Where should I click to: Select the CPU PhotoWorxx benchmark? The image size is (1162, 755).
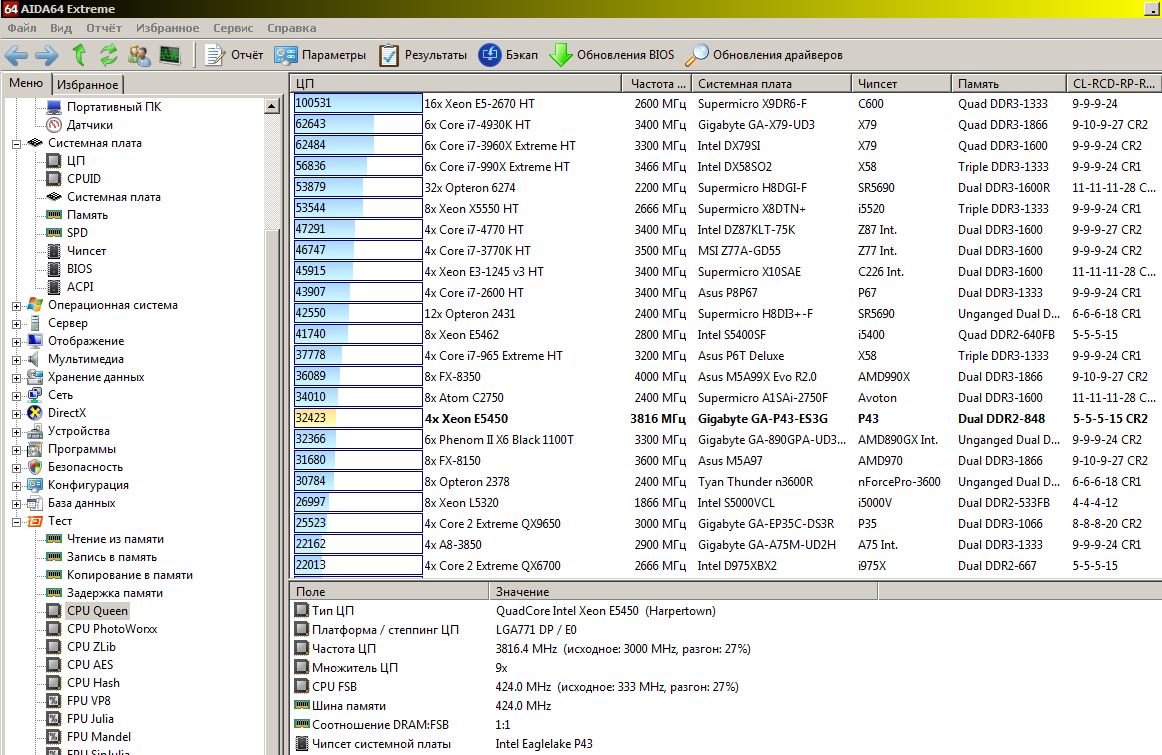tap(102, 629)
